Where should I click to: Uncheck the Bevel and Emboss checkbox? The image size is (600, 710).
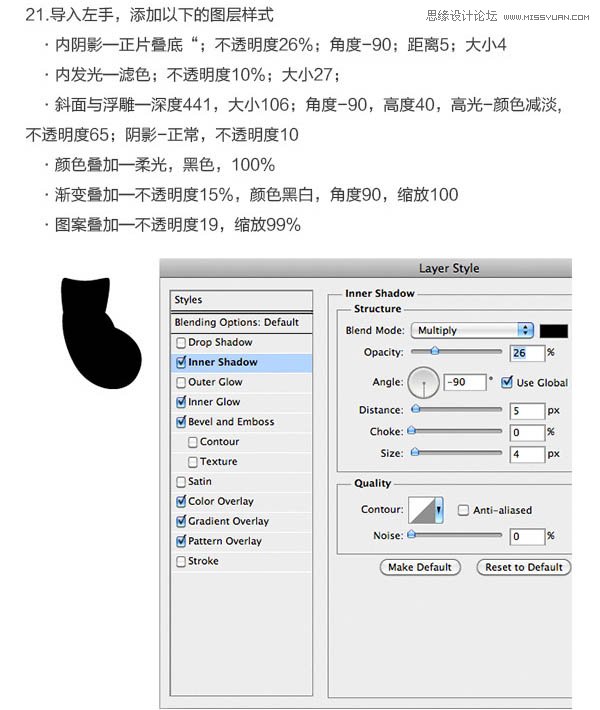tap(181, 422)
